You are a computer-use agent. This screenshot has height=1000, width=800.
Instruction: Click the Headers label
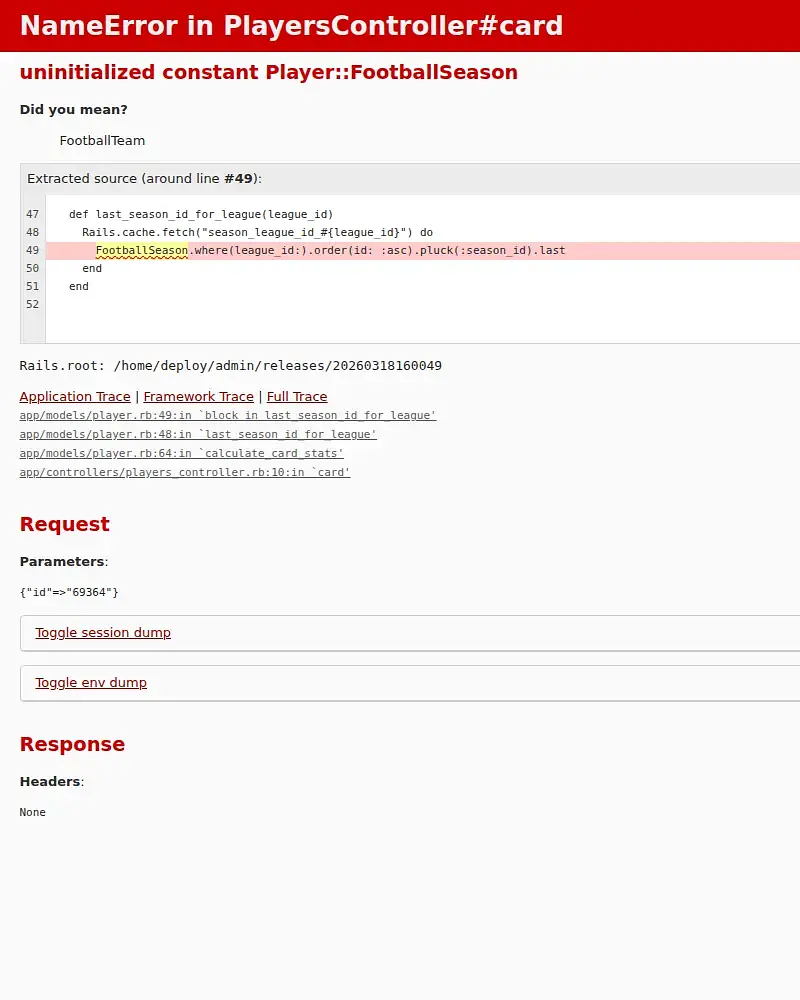click(50, 781)
